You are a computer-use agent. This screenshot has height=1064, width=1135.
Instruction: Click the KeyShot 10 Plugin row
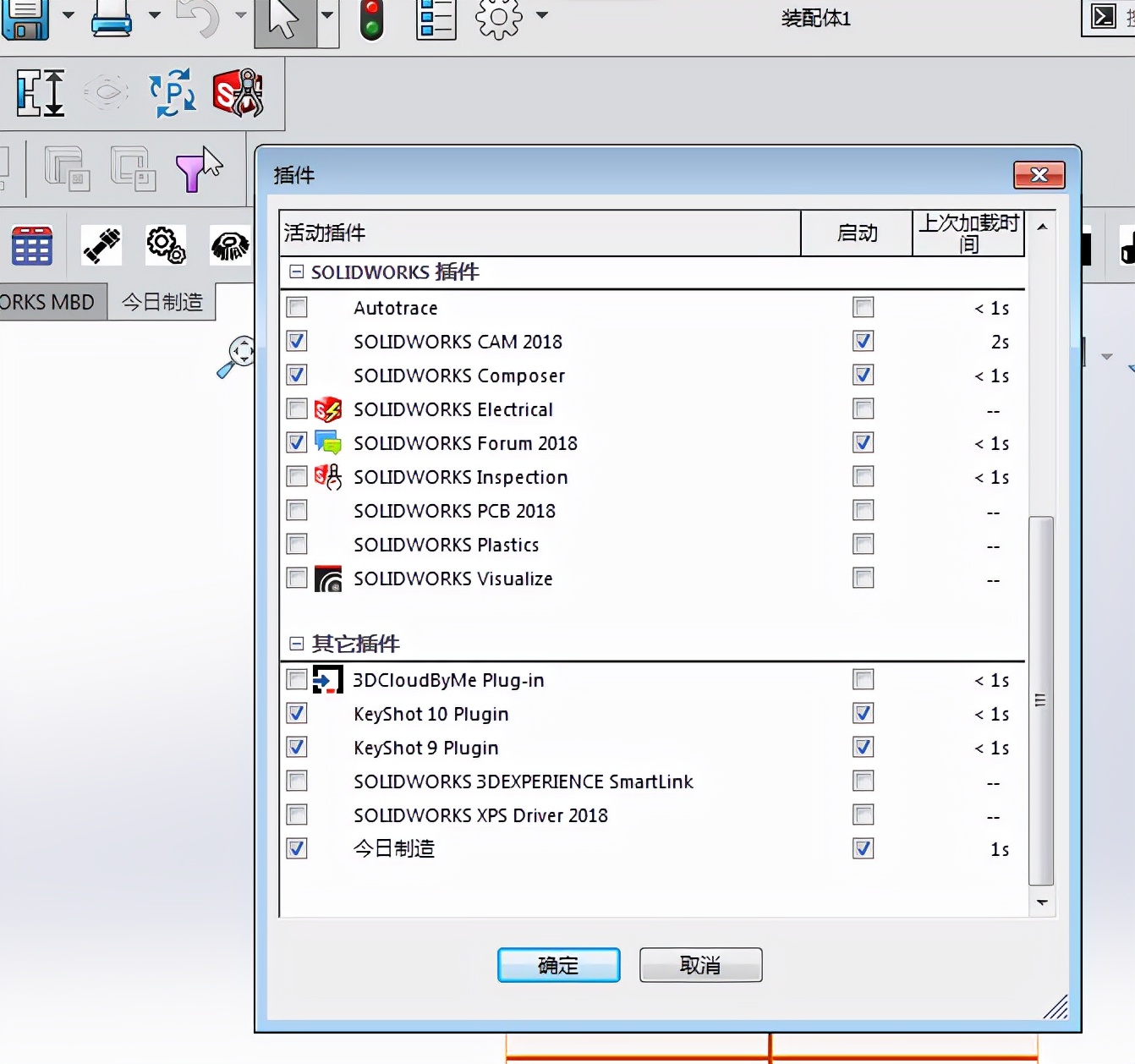tap(431, 714)
